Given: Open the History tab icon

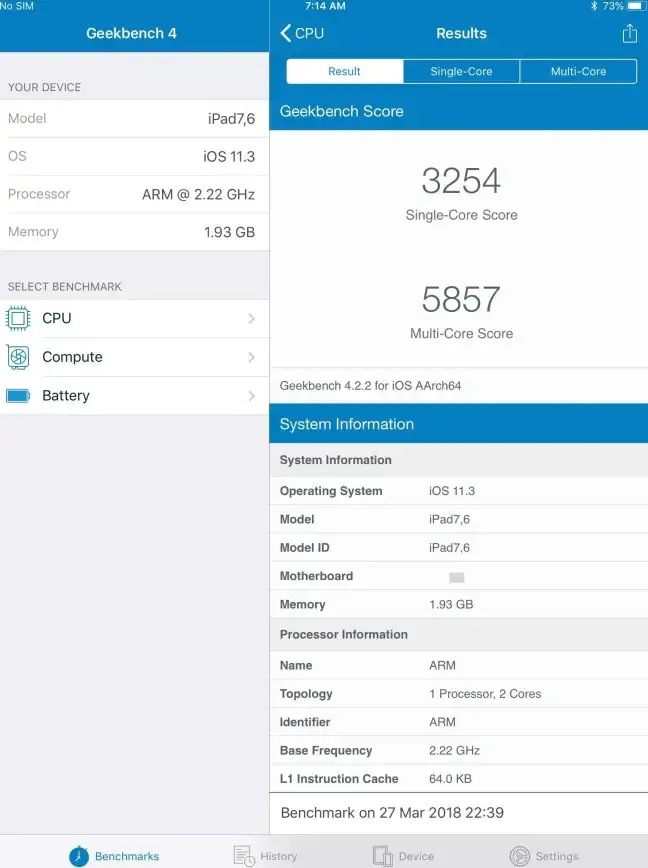Looking at the screenshot, I should (x=243, y=856).
